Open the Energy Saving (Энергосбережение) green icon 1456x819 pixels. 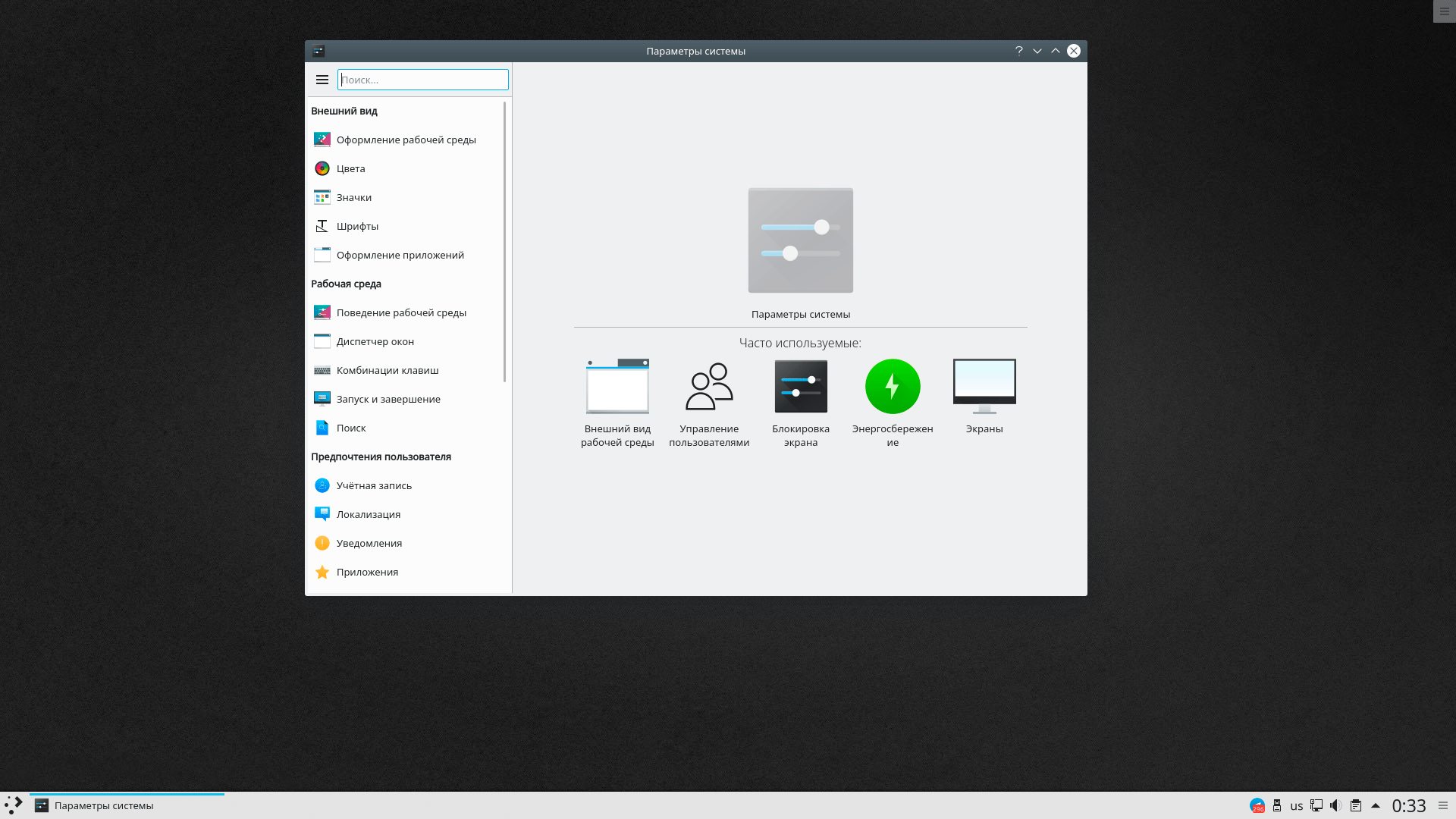(x=893, y=387)
